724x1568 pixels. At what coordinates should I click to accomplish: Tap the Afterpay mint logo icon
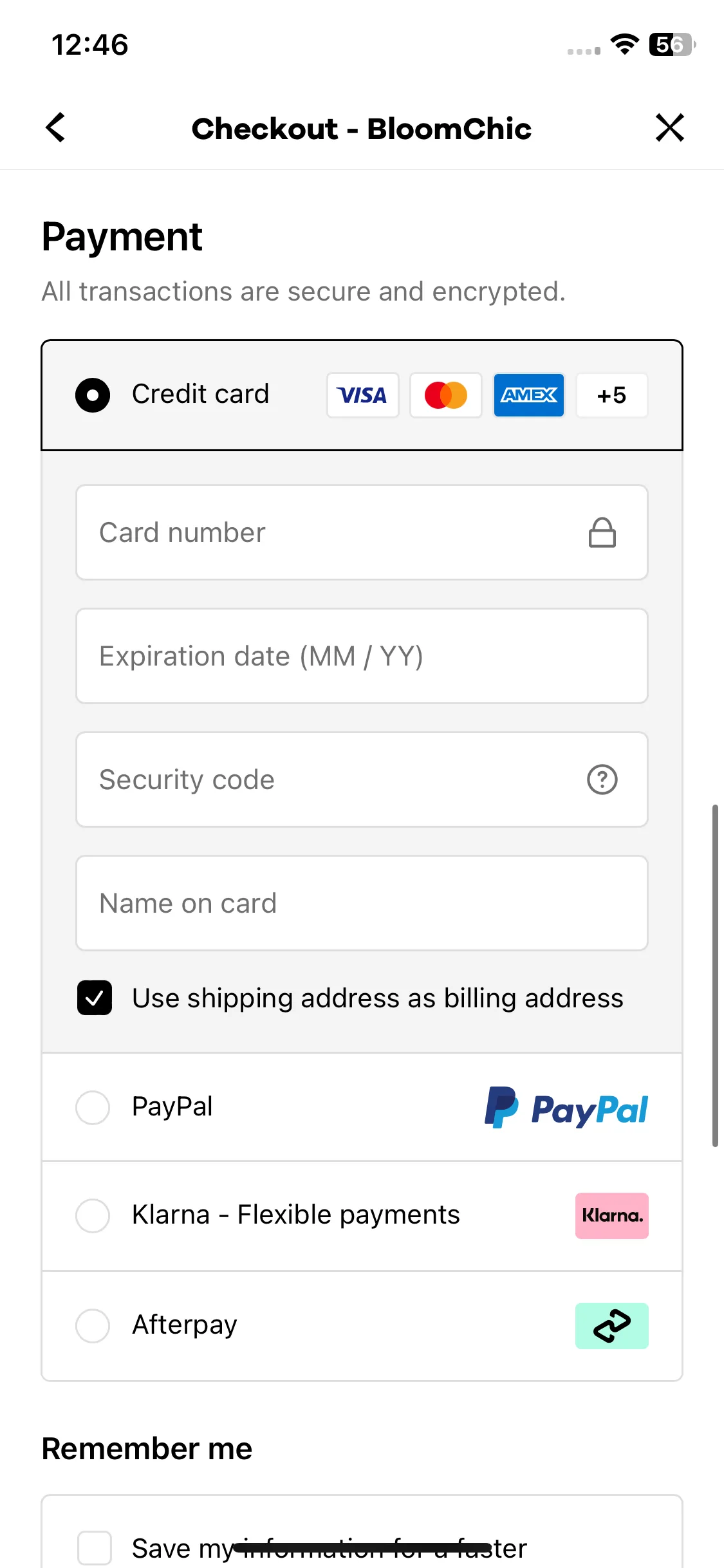612,1326
